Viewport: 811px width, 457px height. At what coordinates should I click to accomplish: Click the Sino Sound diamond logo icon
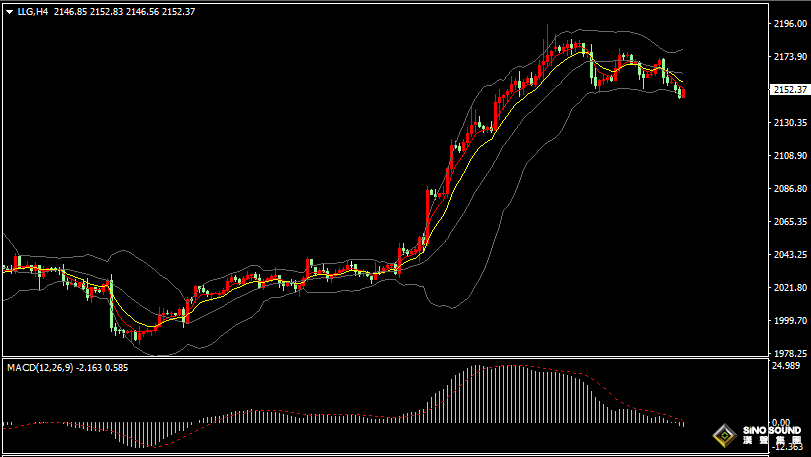724,435
